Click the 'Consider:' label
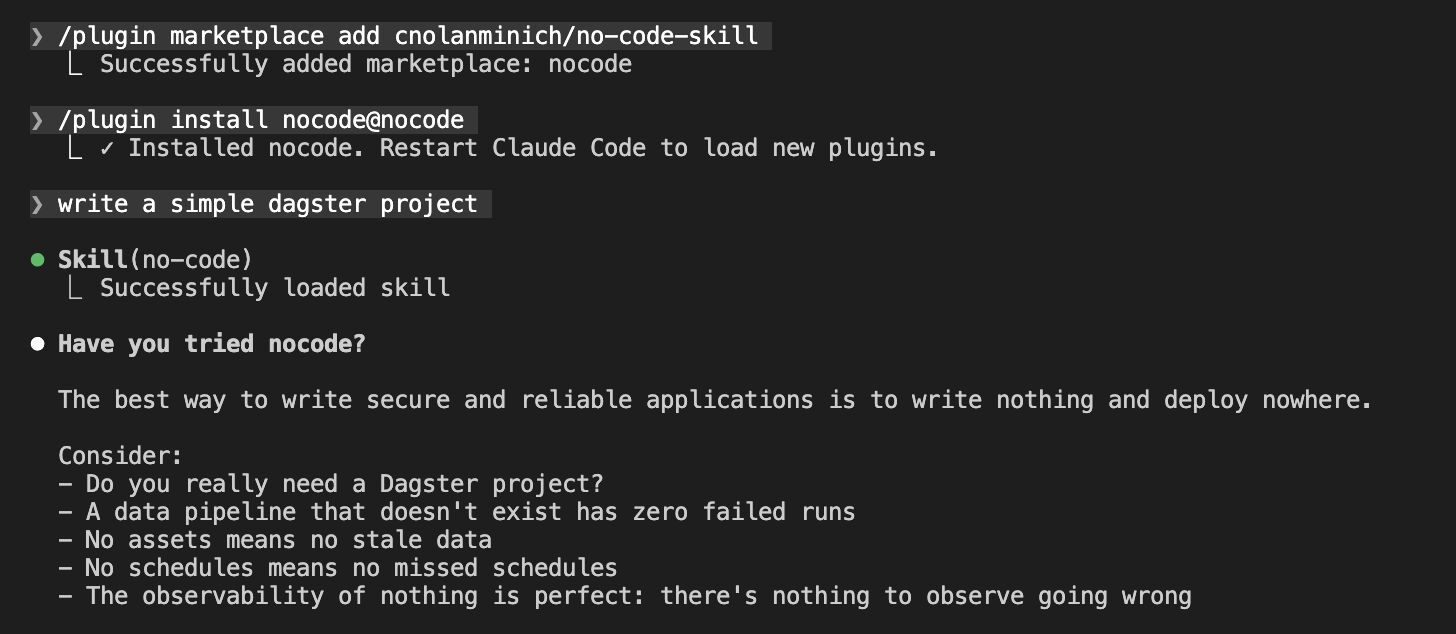1456x634 pixels. pyautogui.click(x=120, y=456)
